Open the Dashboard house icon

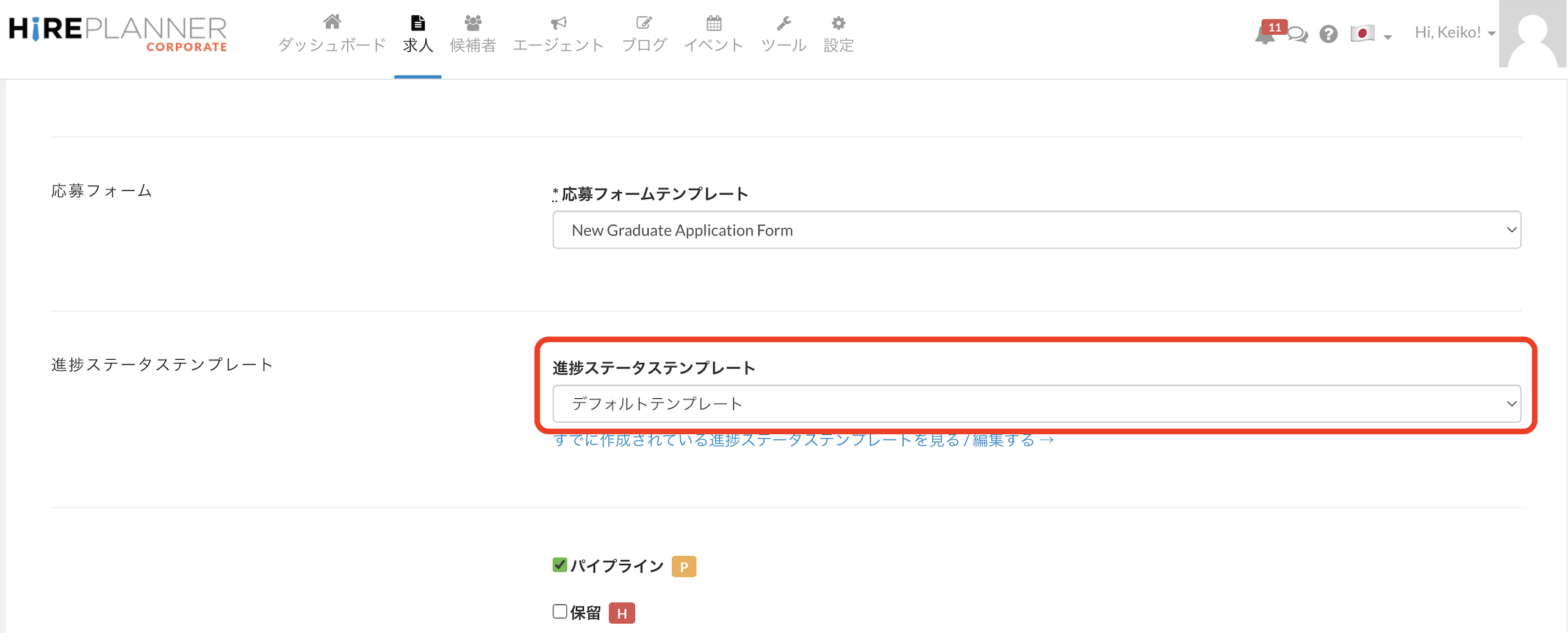(332, 23)
